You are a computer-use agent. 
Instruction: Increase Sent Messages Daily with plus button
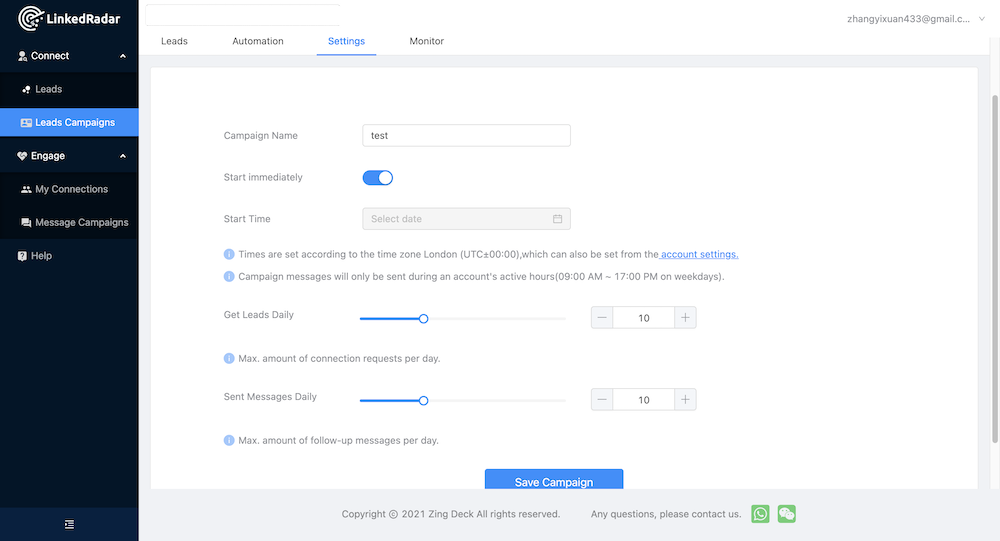685,399
